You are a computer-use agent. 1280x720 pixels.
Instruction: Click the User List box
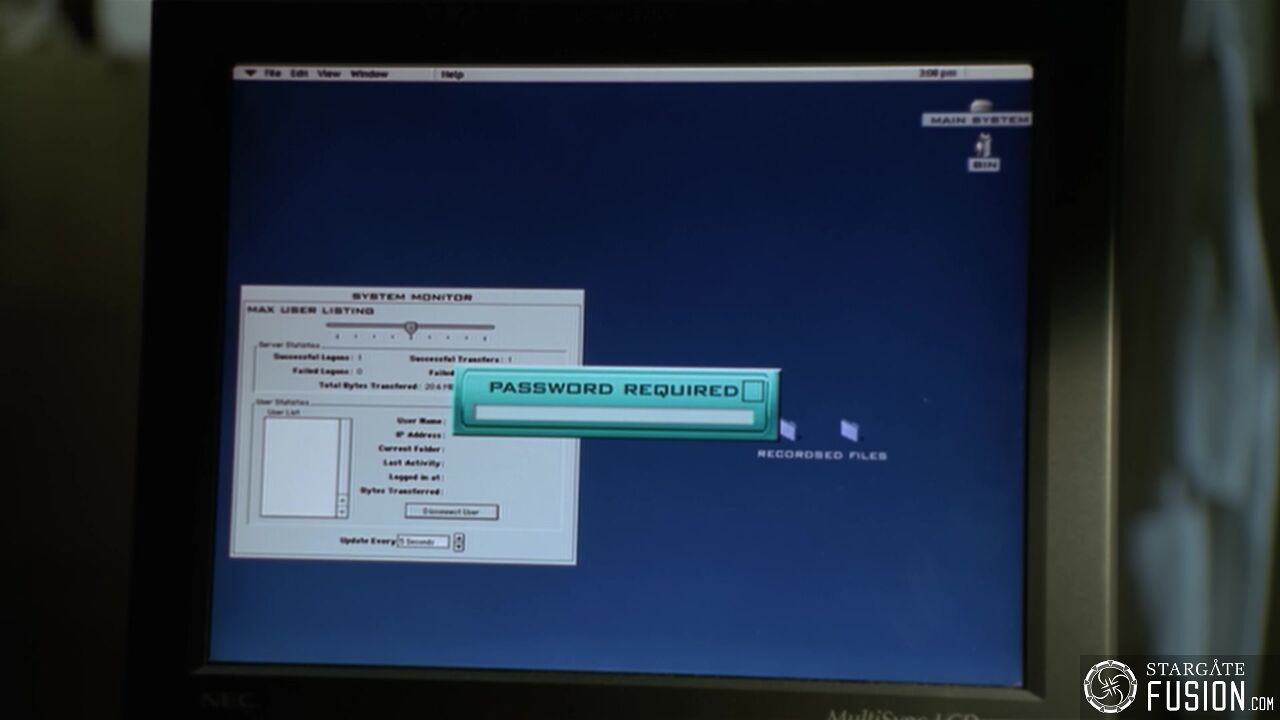(x=301, y=467)
